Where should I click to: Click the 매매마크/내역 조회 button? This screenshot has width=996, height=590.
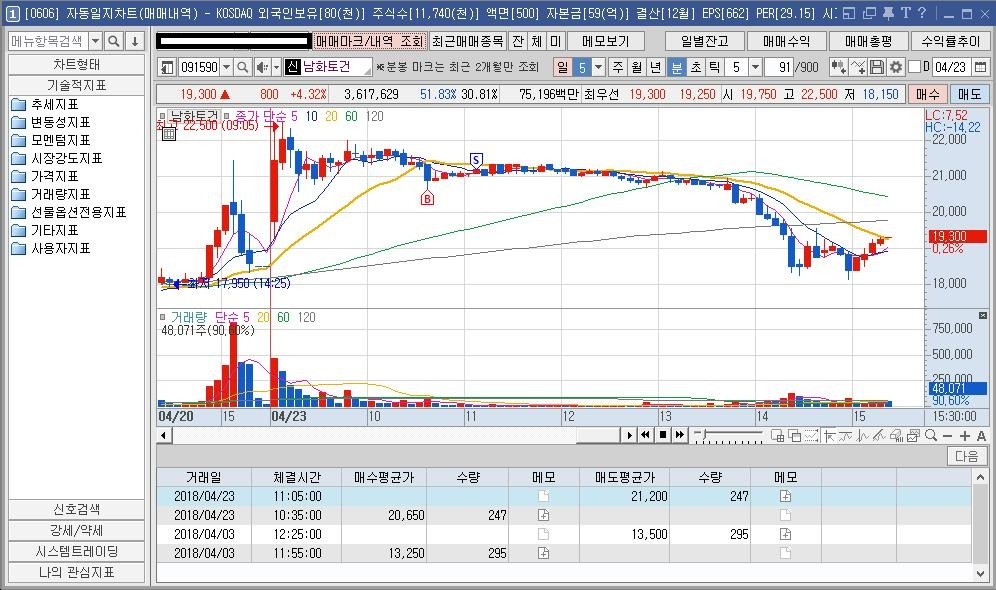pos(370,41)
